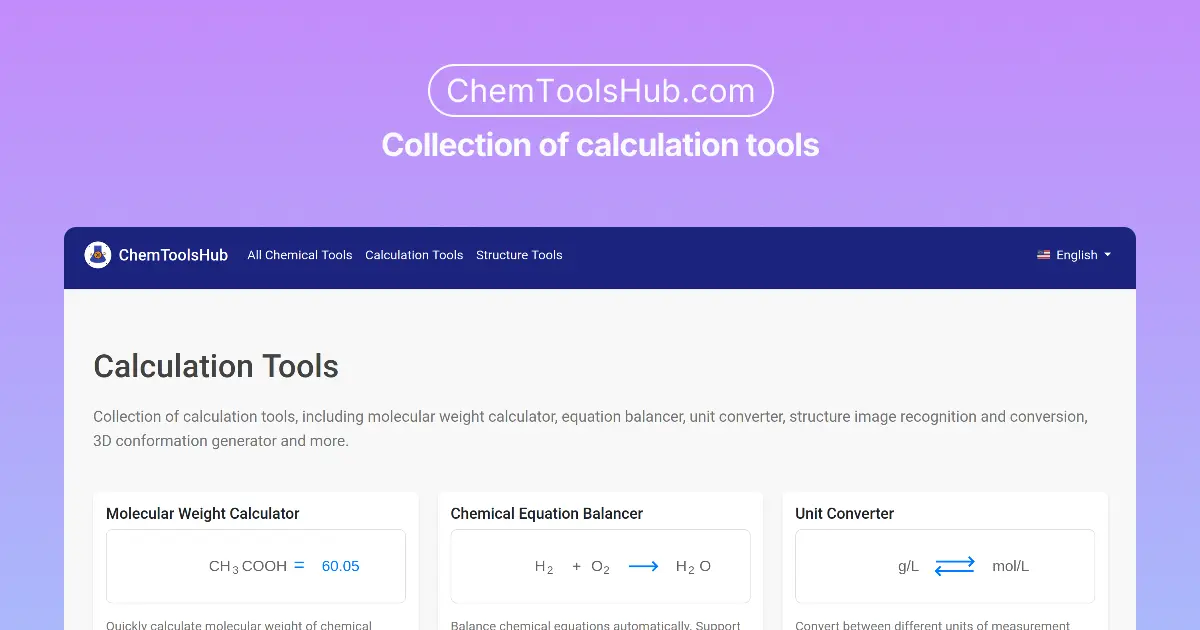Select Calculation Tools in the navigation bar
The image size is (1200, 630).
(x=414, y=255)
